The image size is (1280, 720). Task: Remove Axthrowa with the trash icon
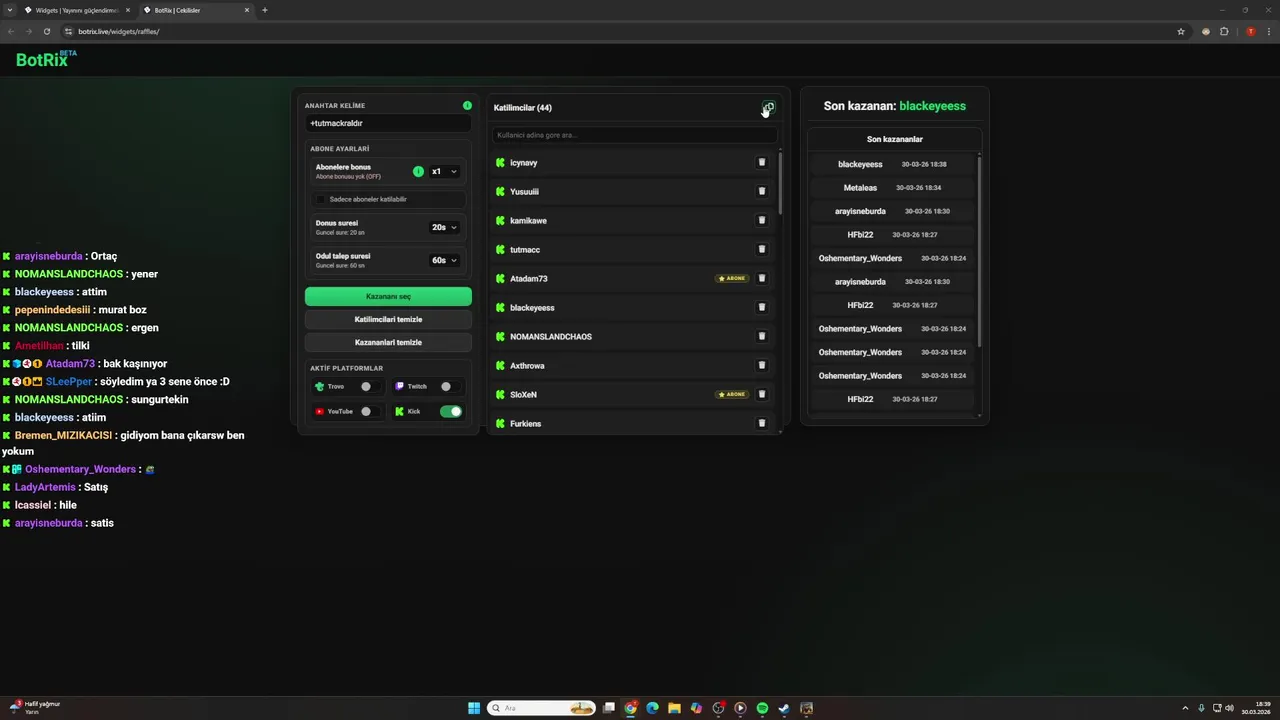coord(761,365)
